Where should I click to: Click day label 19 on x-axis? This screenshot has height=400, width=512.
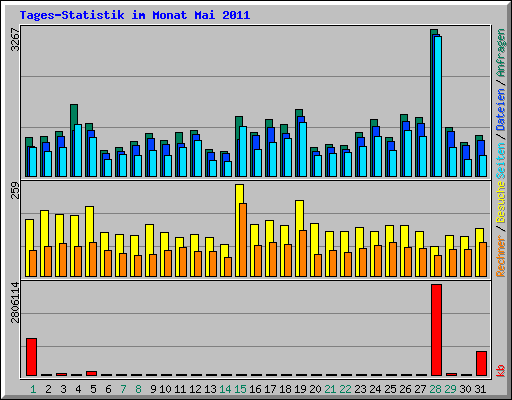coord(300,389)
